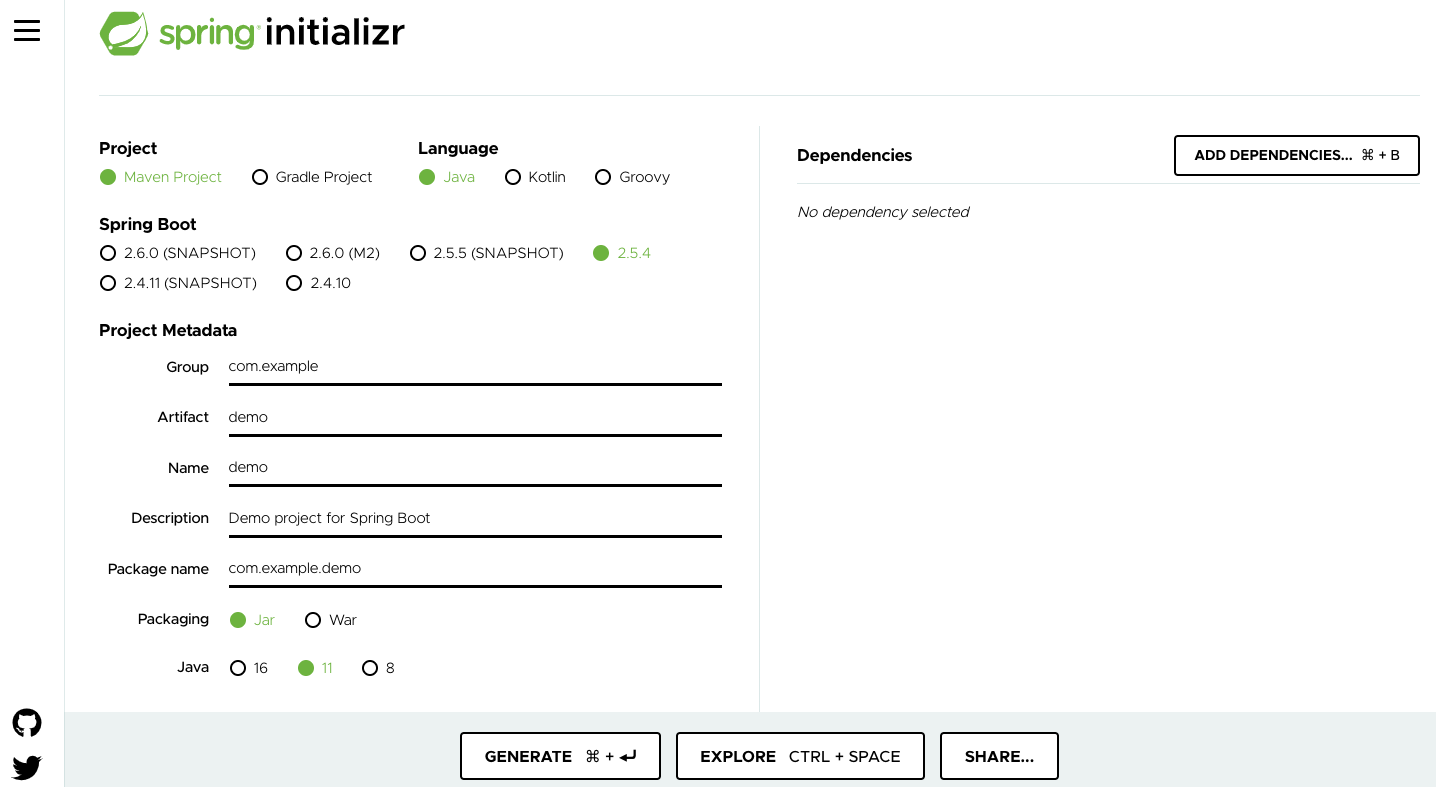Focus the Group input field
Image resolution: width=1436 pixels, height=787 pixels.
point(474,367)
